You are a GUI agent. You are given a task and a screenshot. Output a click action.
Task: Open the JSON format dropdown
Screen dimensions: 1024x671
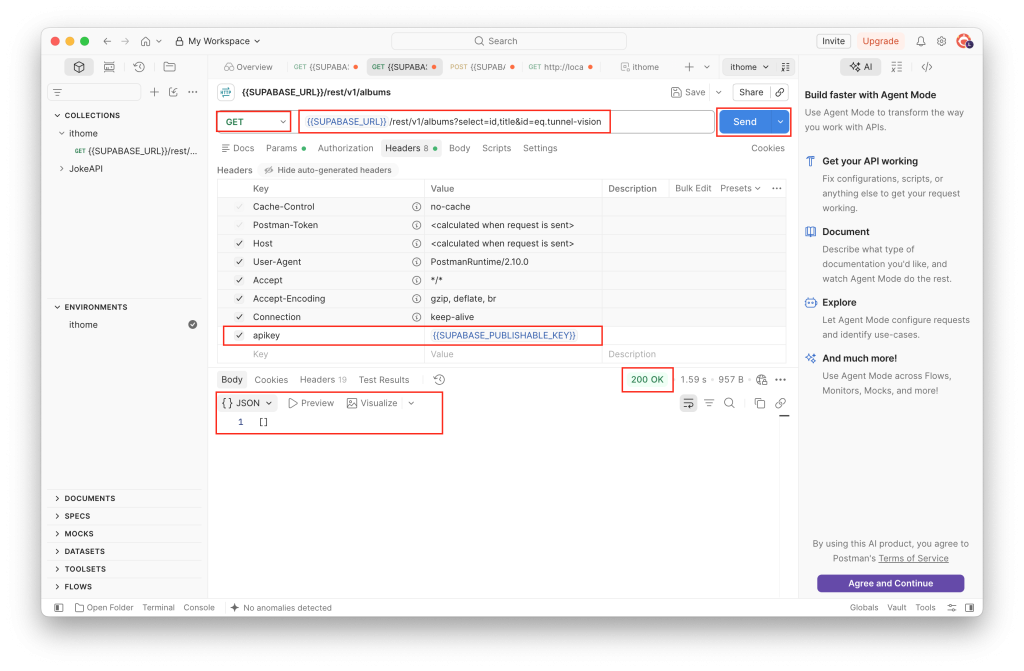(248, 403)
